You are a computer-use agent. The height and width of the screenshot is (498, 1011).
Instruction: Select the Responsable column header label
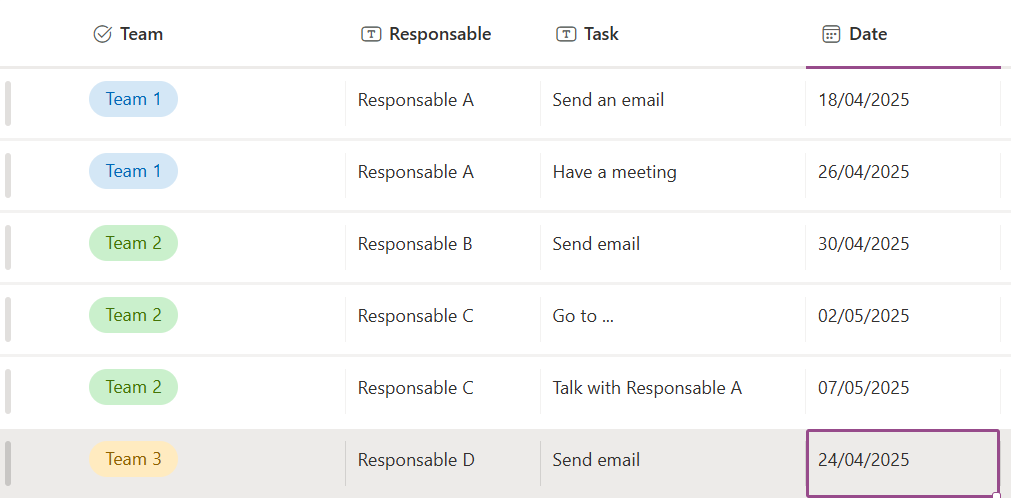(x=440, y=34)
